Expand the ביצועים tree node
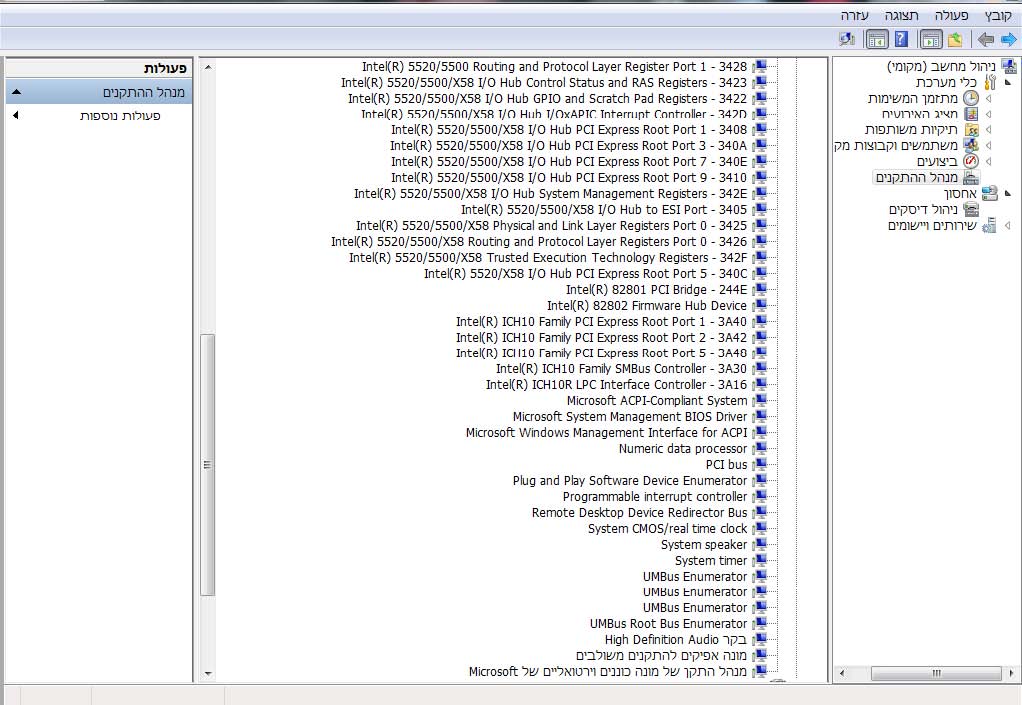This screenshot has width=1022, height=705. [989, 161]
